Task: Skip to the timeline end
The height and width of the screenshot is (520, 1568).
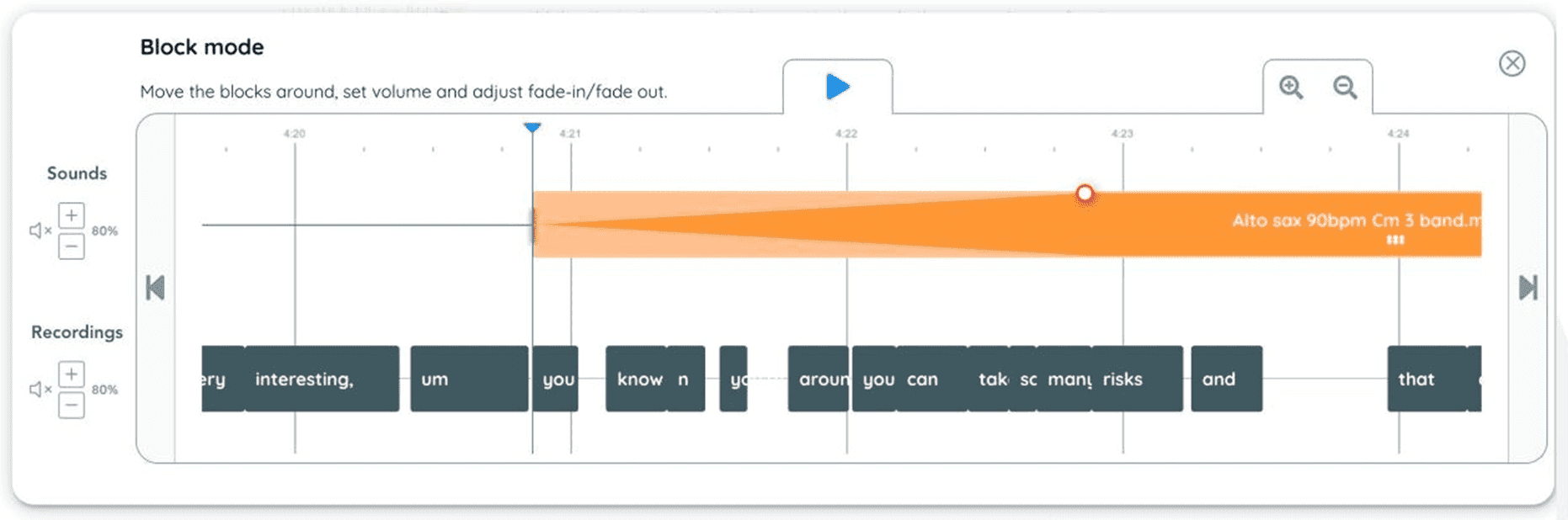Action: (1528, 288)
